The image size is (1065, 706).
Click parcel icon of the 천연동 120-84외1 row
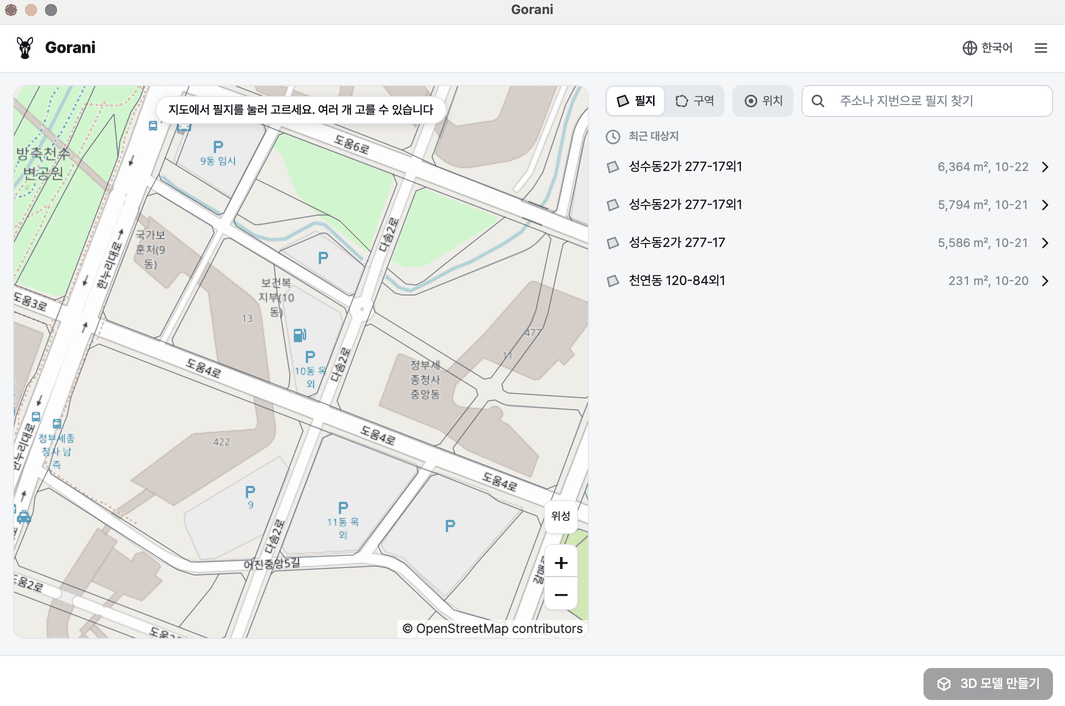pyautogui.click(x=613, y=281)
